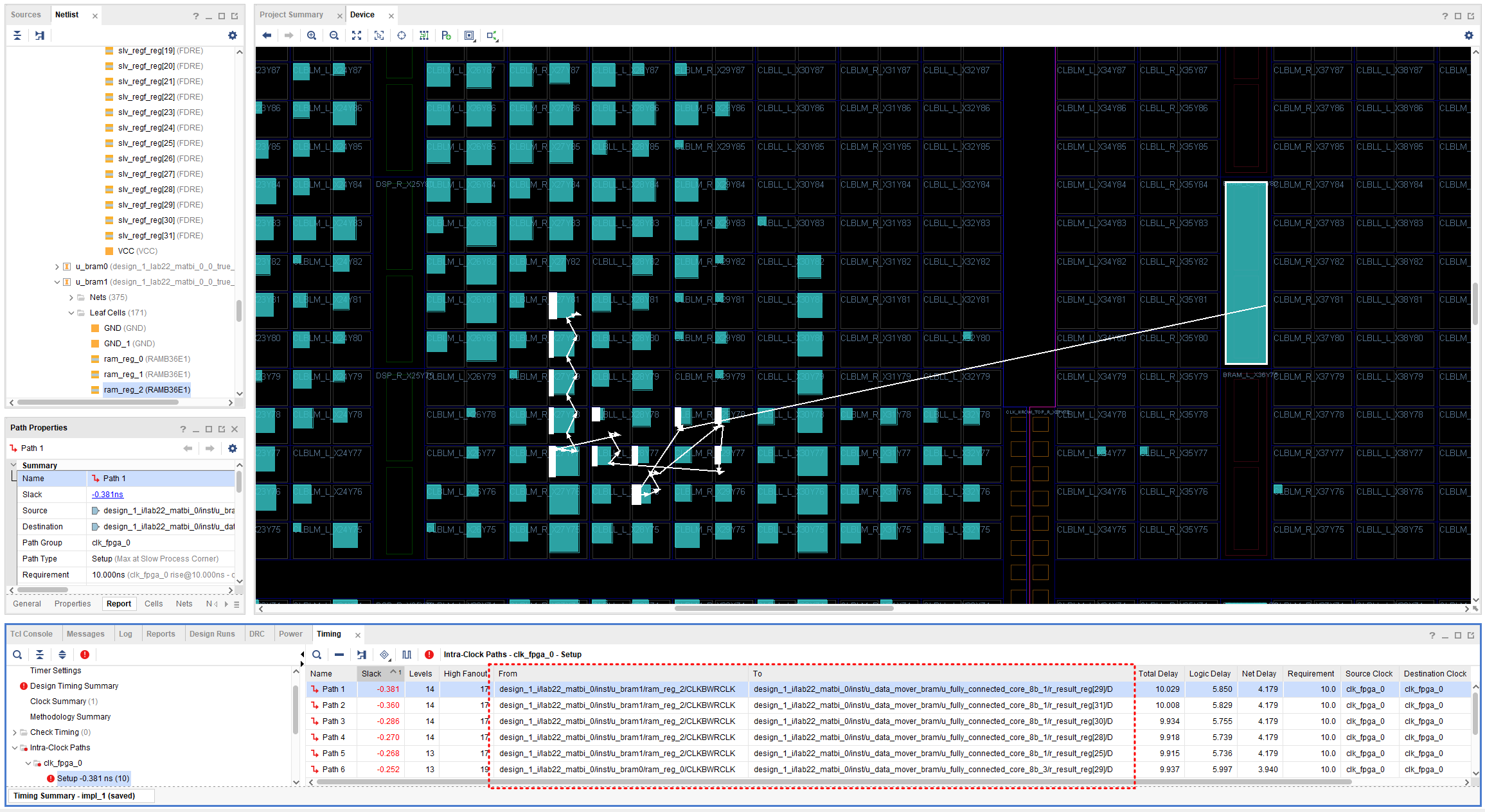
Task: Click the search icon in timing paths table
Action: click(317, 655)
